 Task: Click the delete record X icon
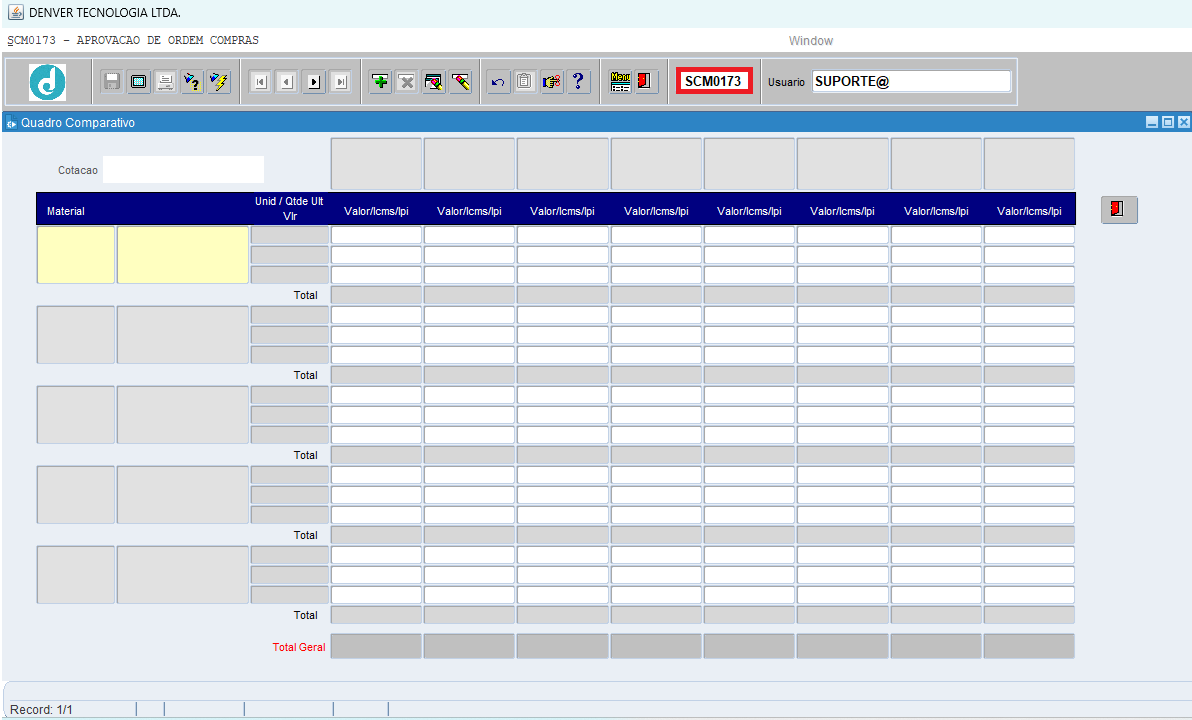point(407,81)
